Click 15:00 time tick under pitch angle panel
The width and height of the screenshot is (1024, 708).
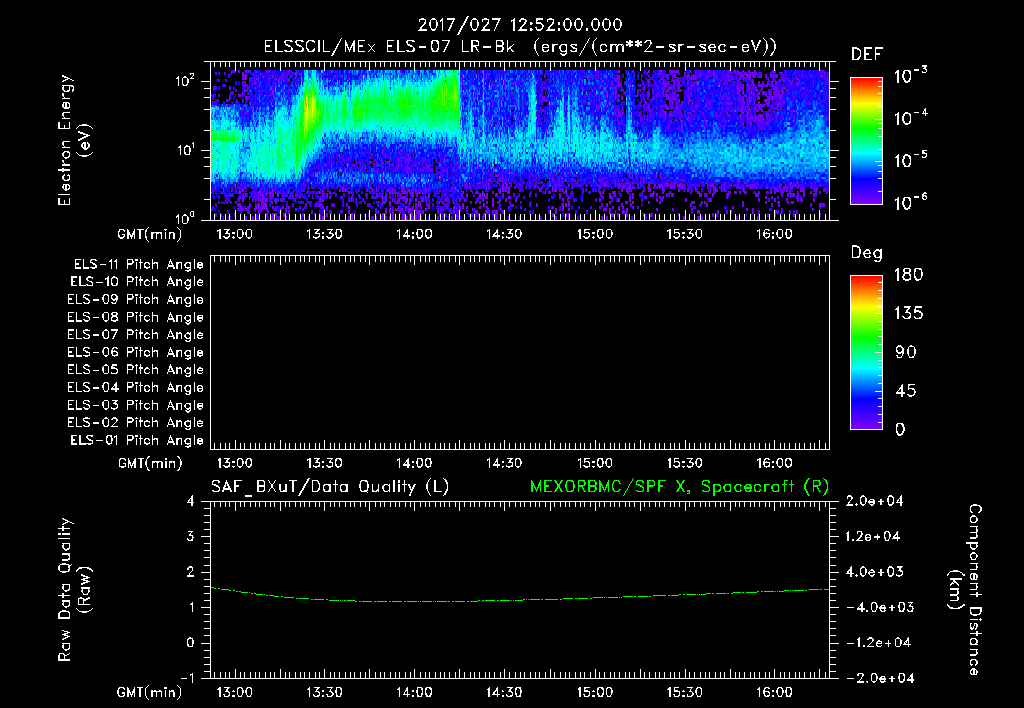[x=594, y=464]
